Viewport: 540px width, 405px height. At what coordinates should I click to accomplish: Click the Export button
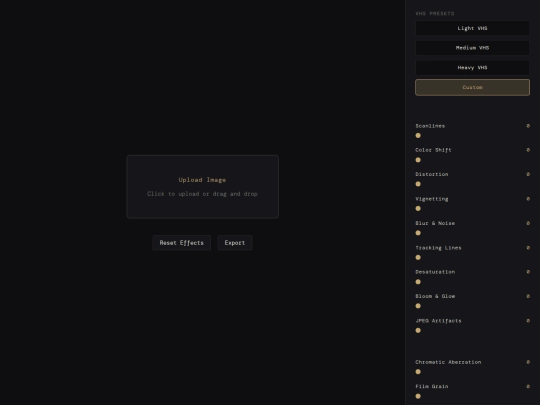click(235, 243)
